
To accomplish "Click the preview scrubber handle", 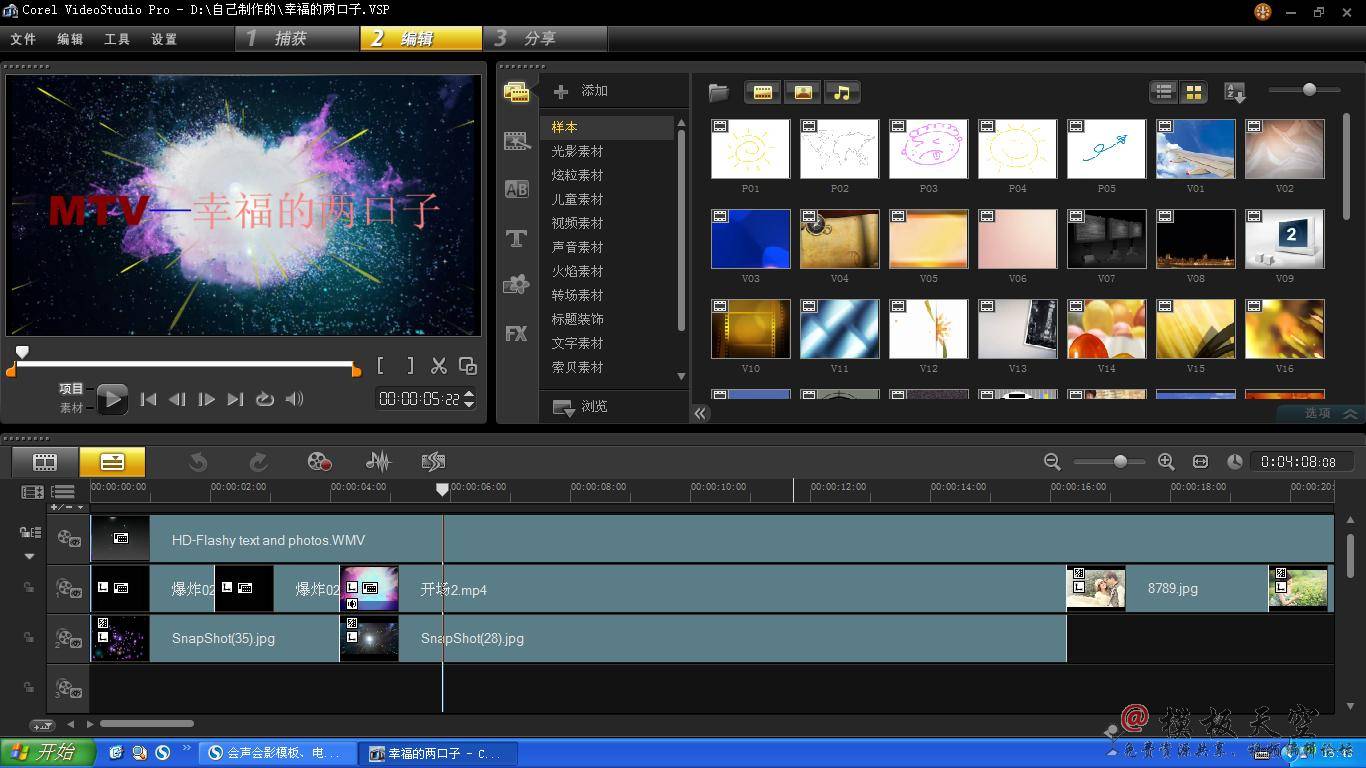I will click(x=22, y=352).
